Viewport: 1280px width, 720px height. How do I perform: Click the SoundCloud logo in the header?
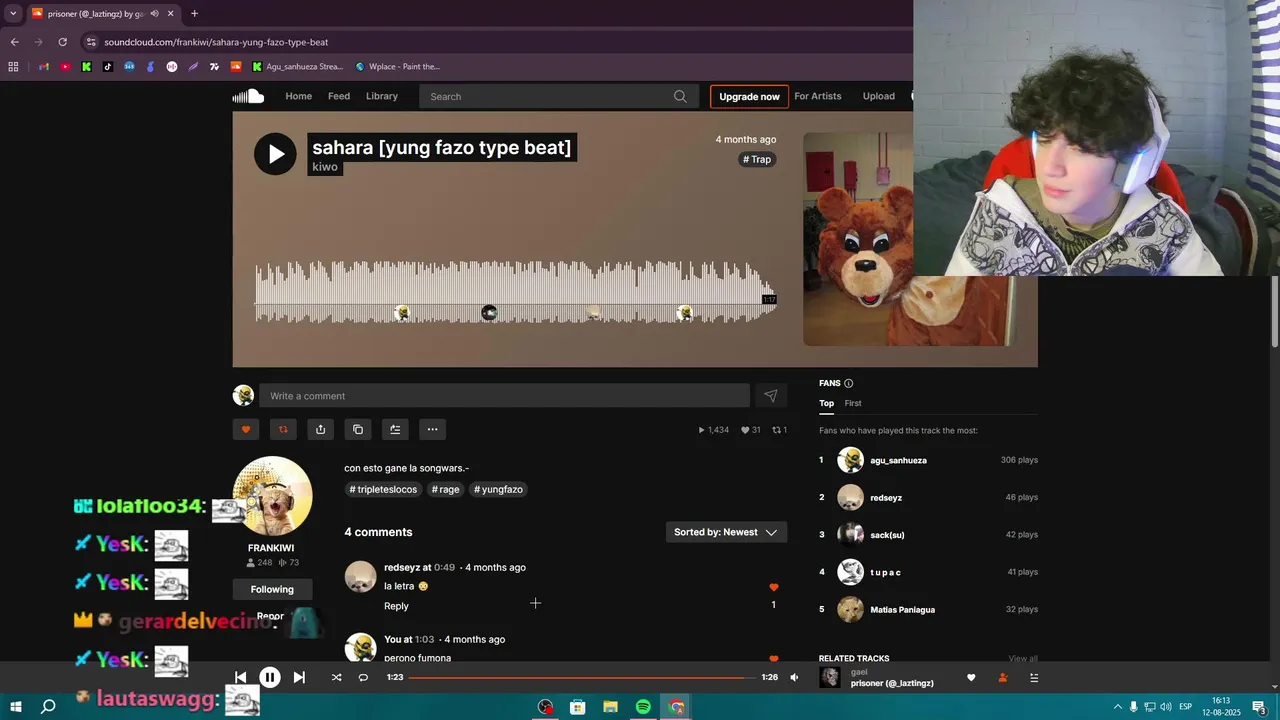click(x=248, y=96)
